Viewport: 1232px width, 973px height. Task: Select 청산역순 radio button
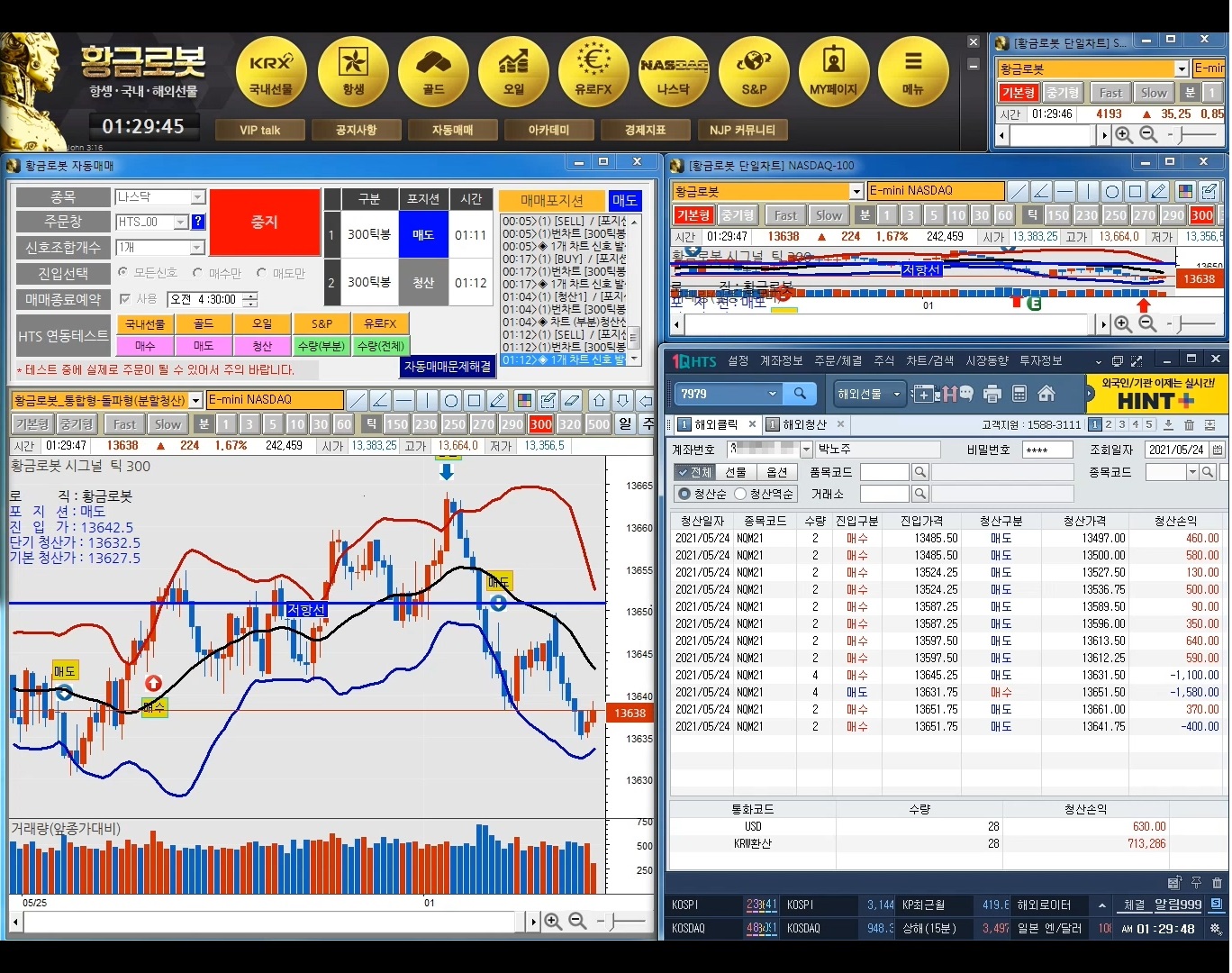[x=740, y=494]
